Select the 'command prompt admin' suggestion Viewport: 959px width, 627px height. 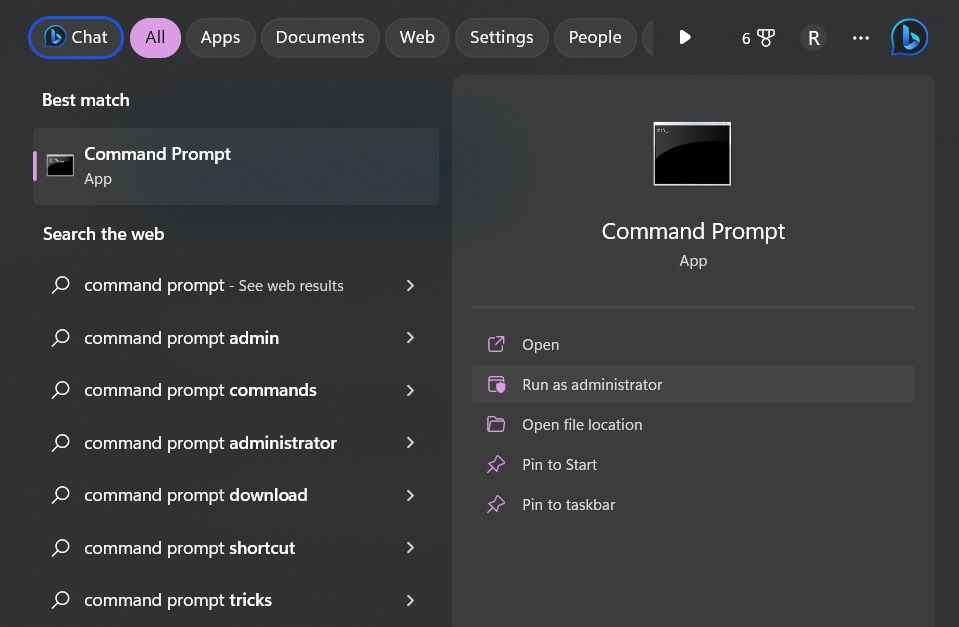[x=236, y=338]
